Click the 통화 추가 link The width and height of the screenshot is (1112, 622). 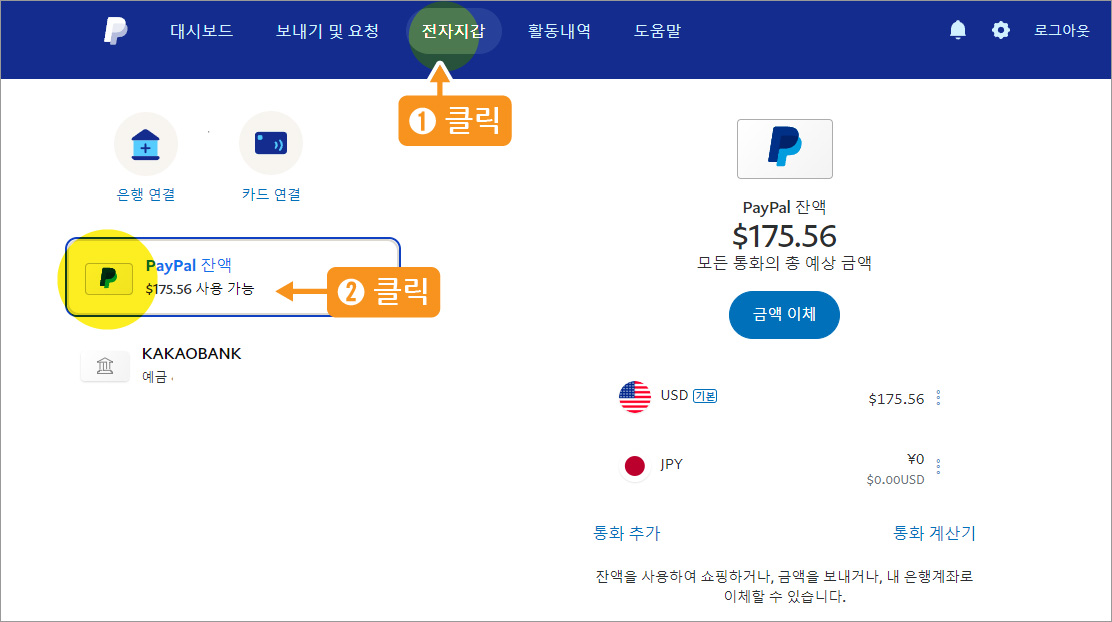[626, 533]
